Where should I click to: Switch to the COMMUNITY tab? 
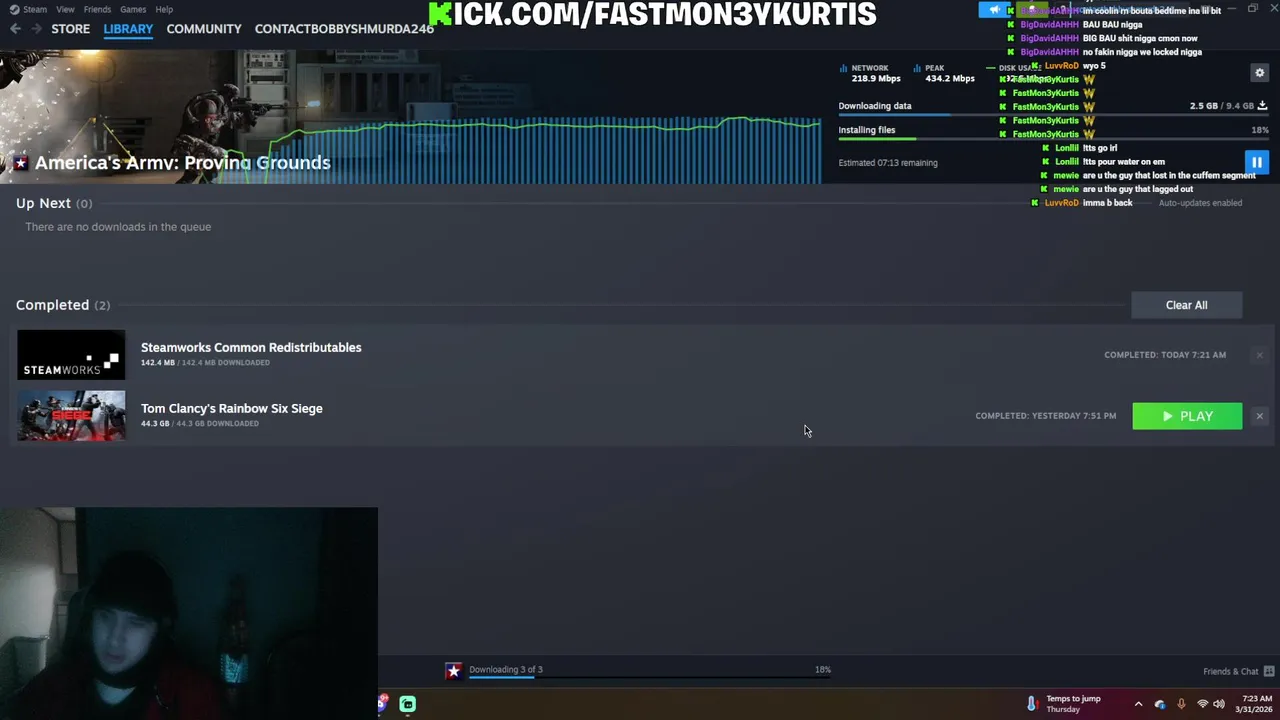tap(204, 29)
